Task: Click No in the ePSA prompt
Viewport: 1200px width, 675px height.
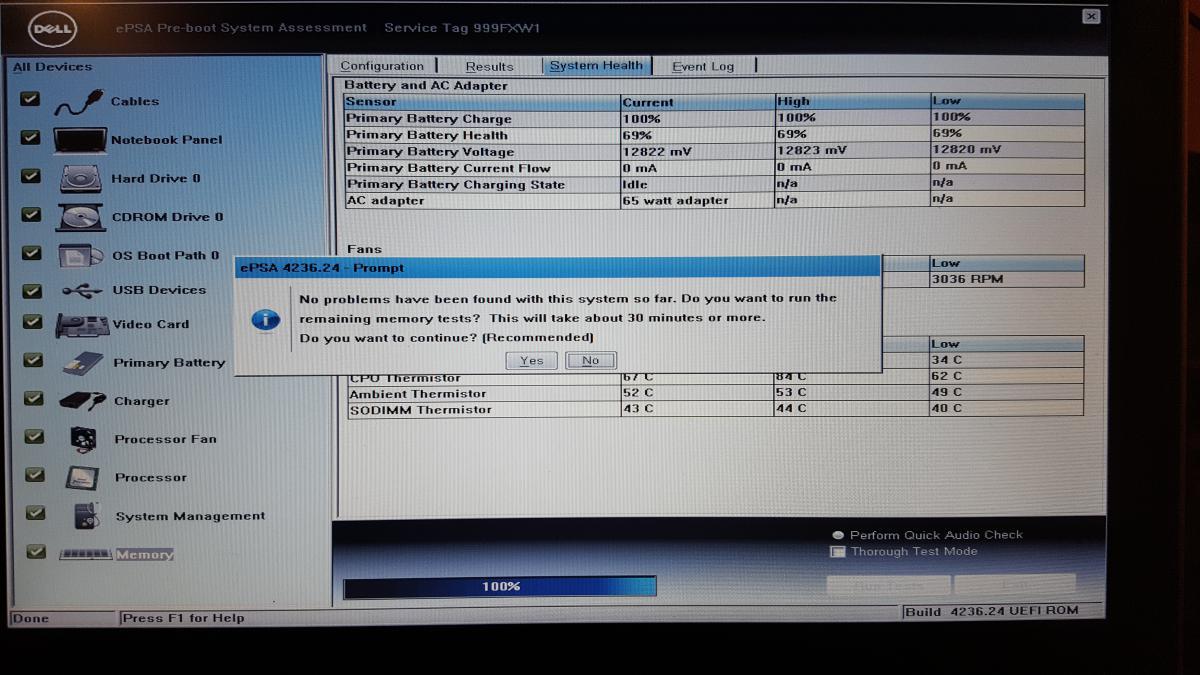Action: pos(591,360)
